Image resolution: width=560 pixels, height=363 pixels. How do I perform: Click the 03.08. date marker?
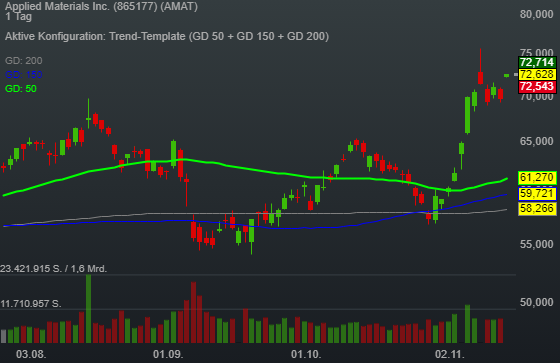coord(31,354)
